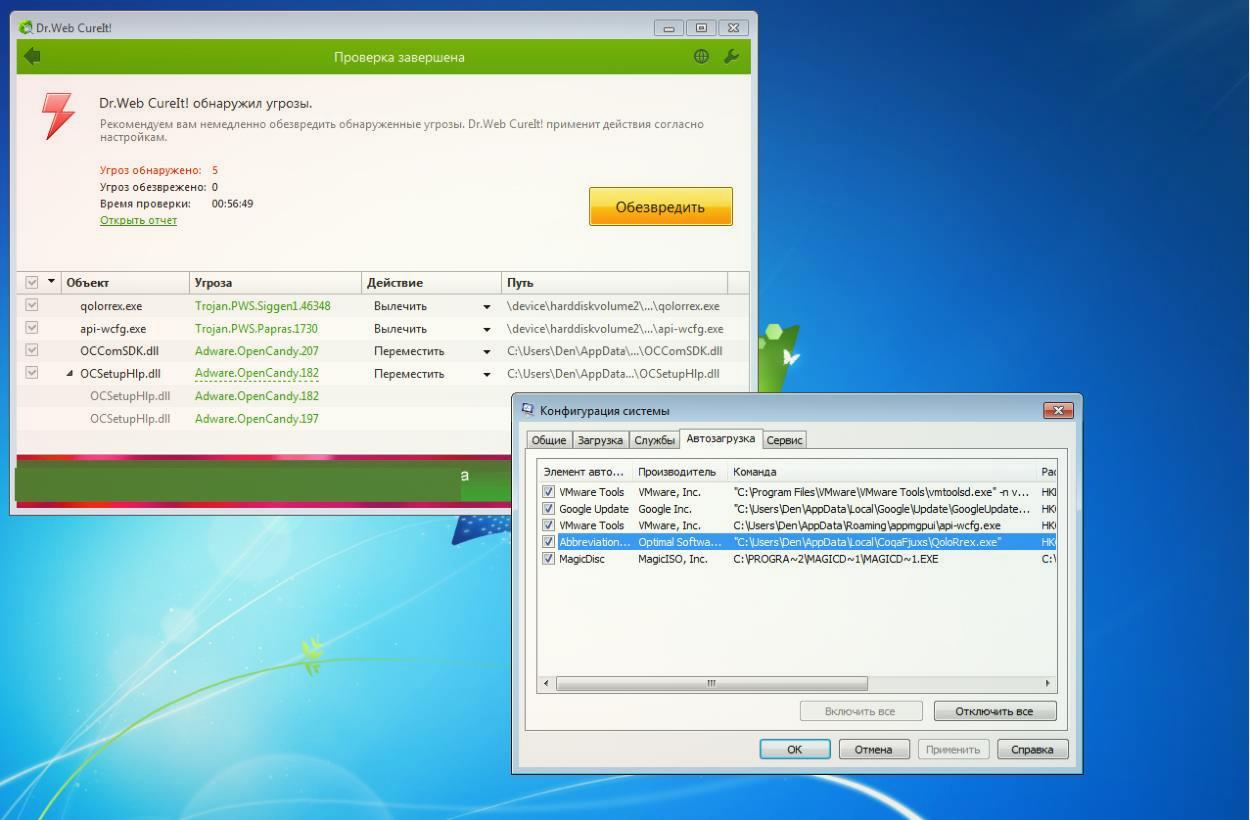Open the selection dropdown arrow in list header
Viewport: 1250px width, 820px height.
[52, 282]
